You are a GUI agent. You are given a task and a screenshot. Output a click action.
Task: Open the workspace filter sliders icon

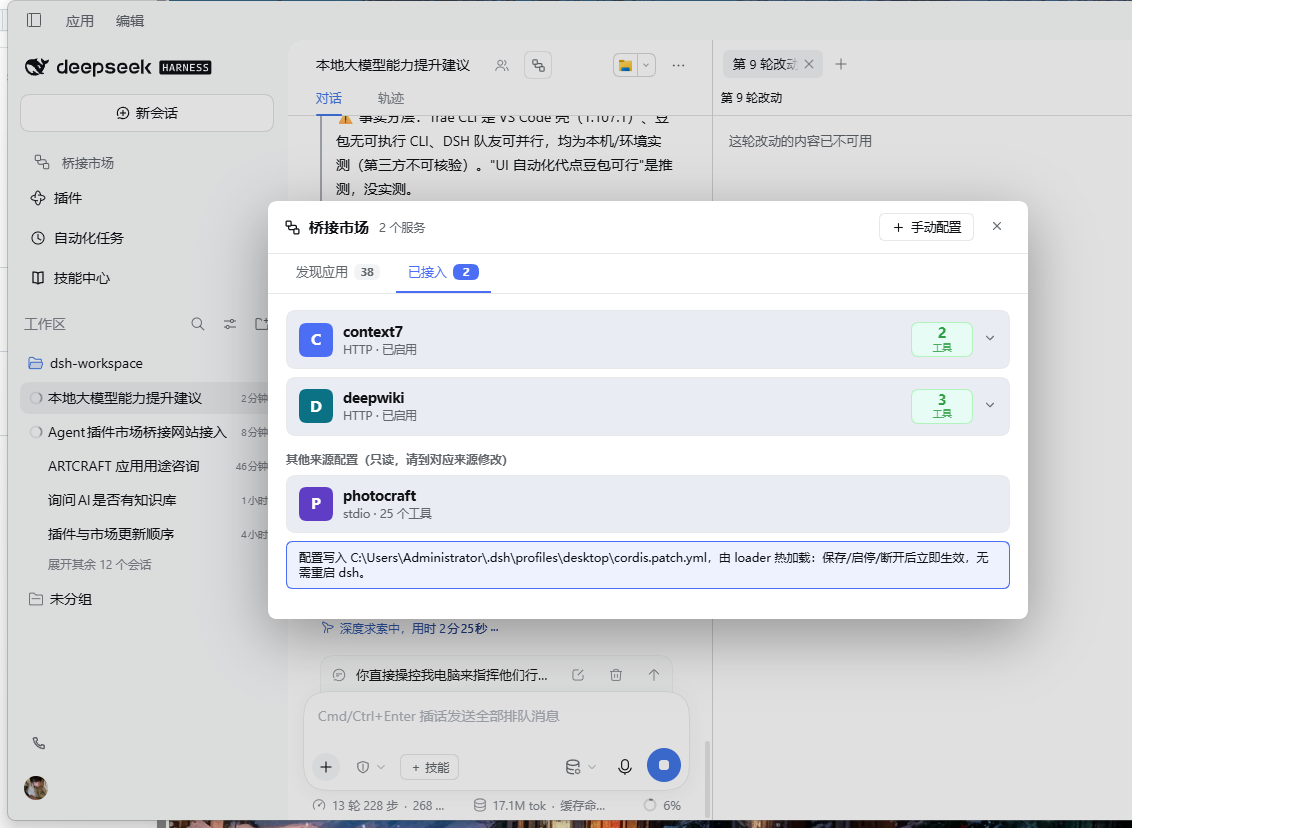[x=230, y=324]
